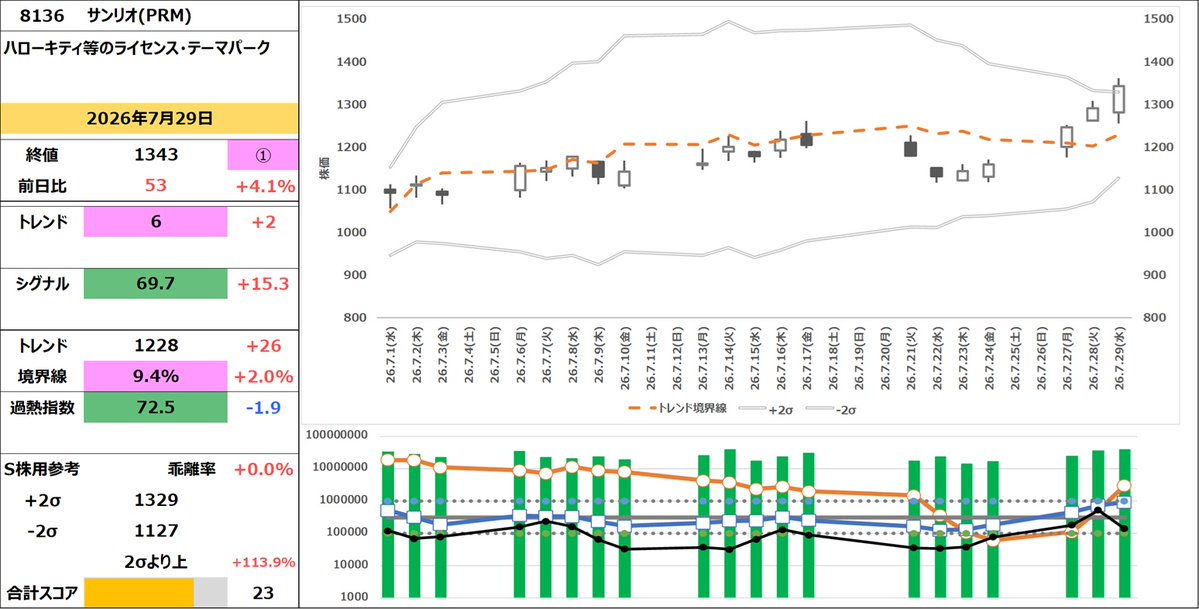The width and height of the screenshot is (1199, 609).
Task: Click the 境界線 label
Action: (x=41, y=376)
